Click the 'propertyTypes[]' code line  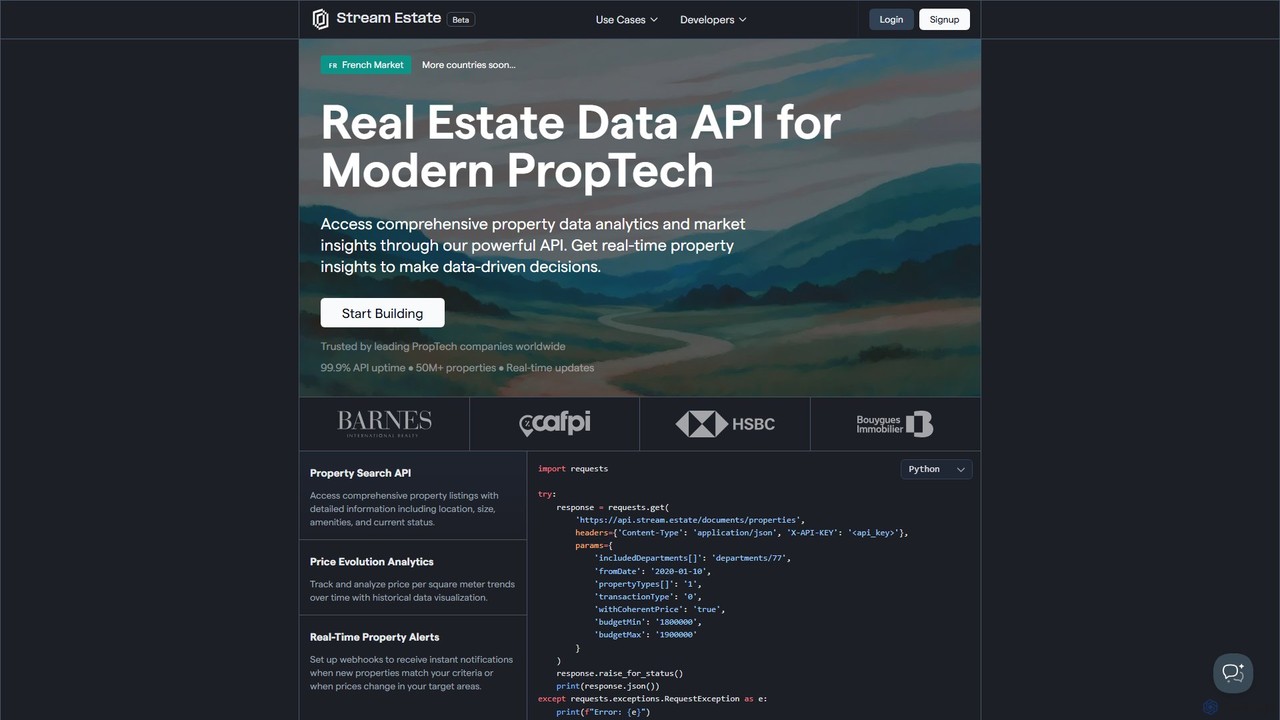pyautogui.click(x=648, y=584)
